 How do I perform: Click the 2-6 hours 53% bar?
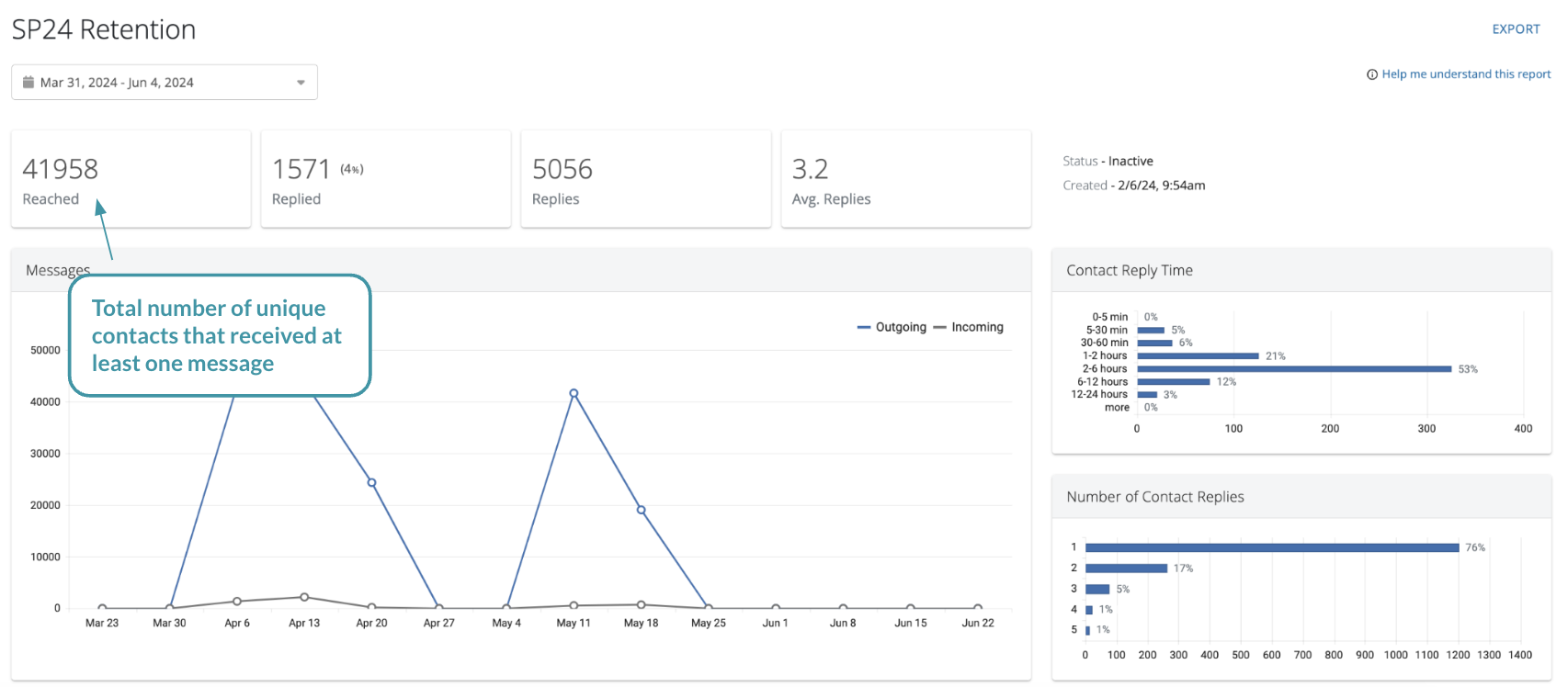coord(1293,369)
